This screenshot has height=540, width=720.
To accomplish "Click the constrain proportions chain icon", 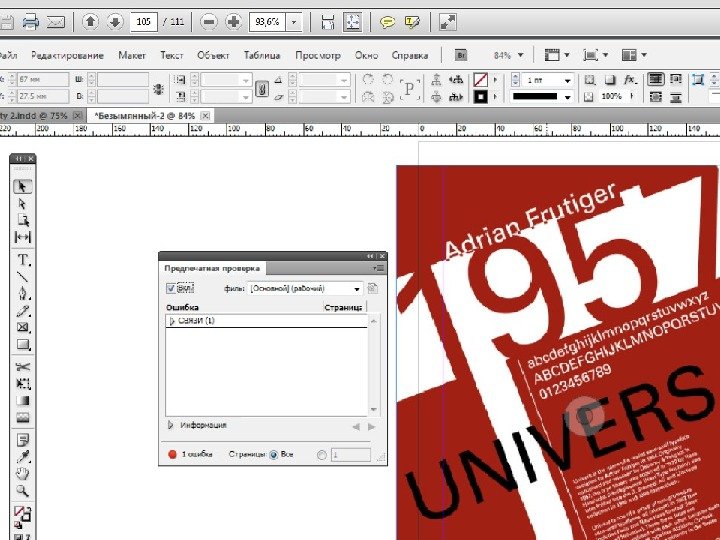I will point(261,88).
